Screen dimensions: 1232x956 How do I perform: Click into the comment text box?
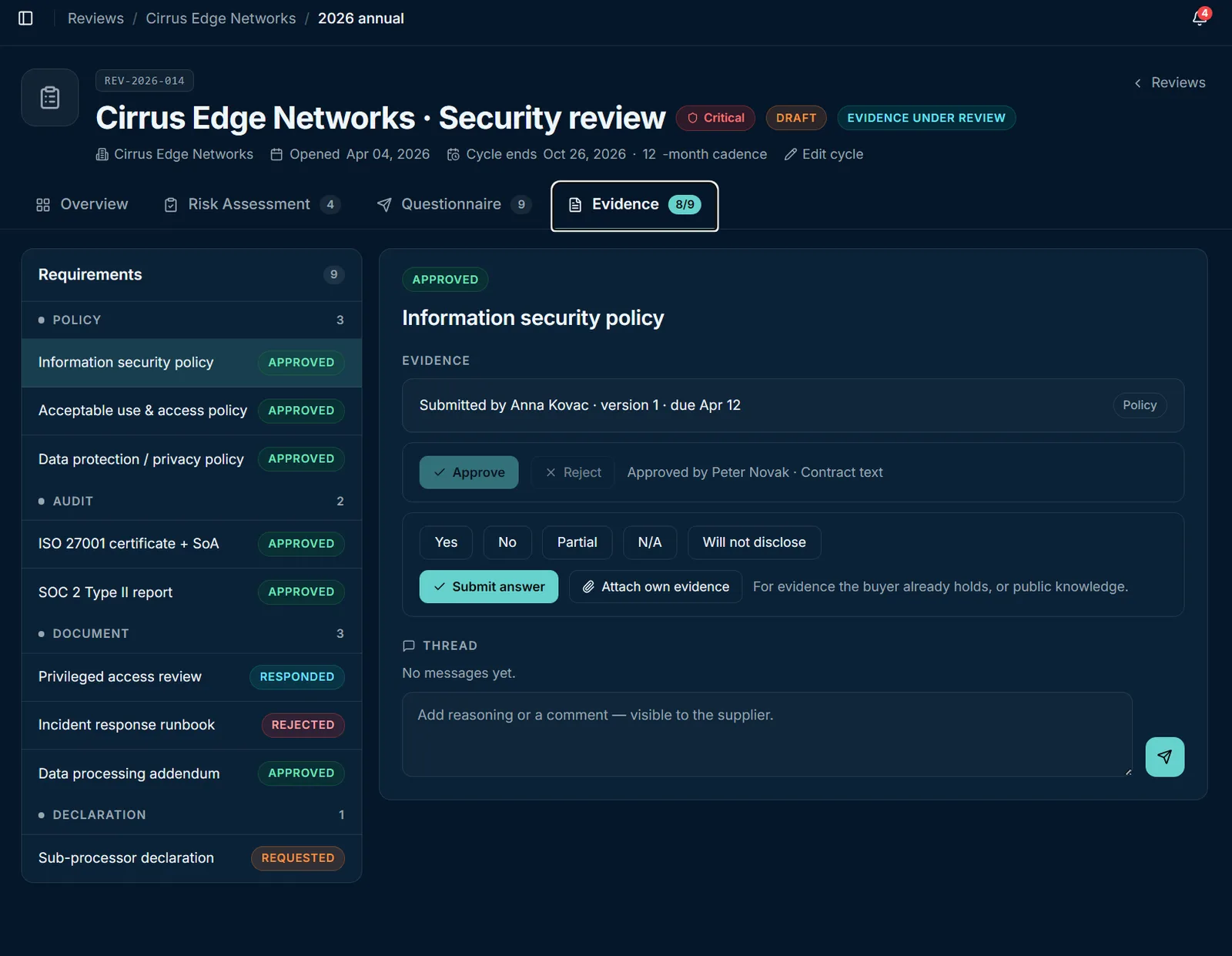(767, 734)
